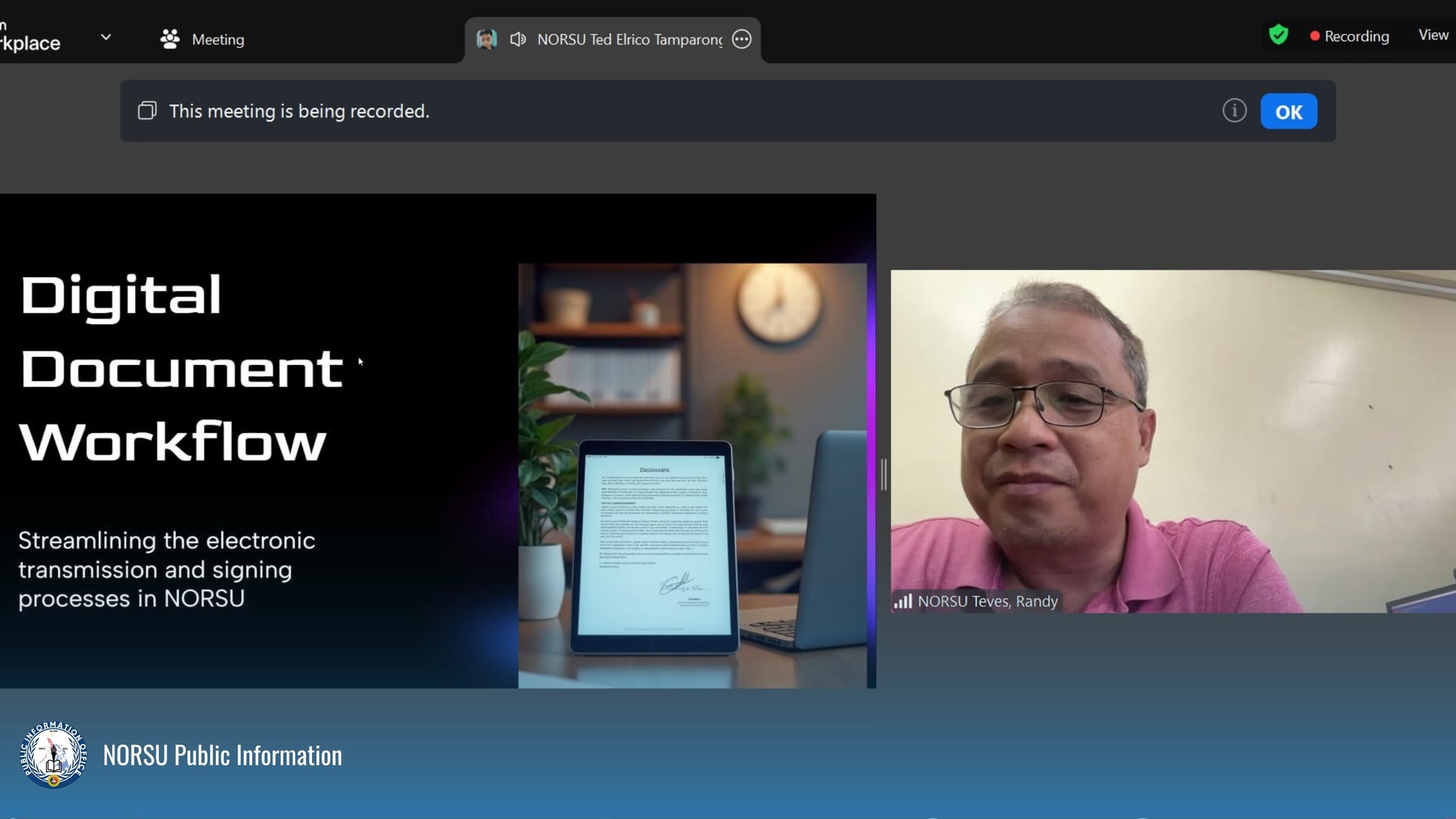This screenshot has height=819, width=1456.
Task: Click the Recording indicator
Action: (x=1349, y=36)
